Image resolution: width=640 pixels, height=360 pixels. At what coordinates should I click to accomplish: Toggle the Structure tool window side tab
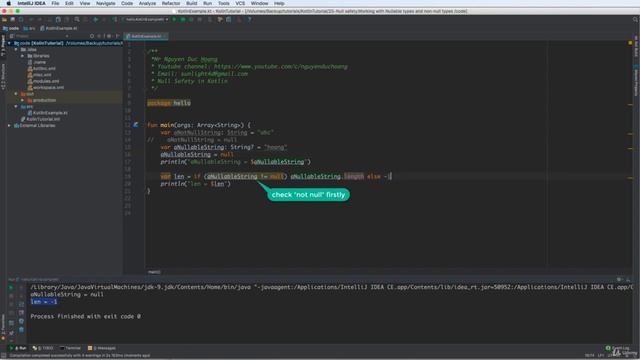3,76
